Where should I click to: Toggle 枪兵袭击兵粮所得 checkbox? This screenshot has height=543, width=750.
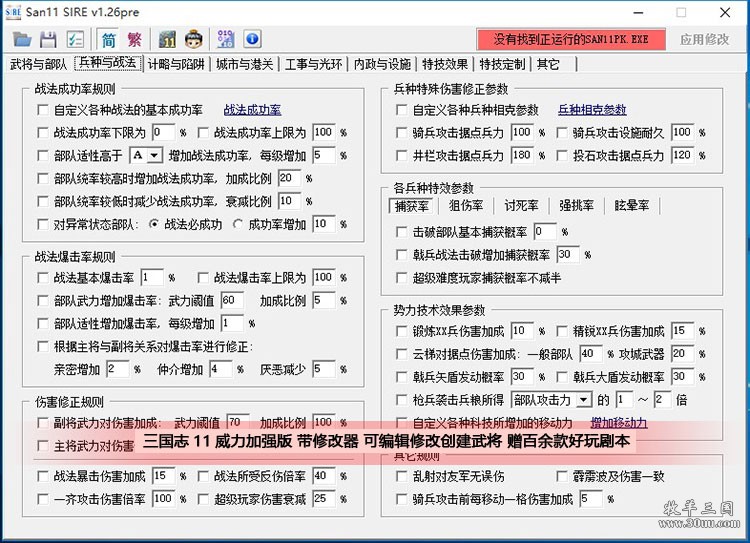pos(402,400)
